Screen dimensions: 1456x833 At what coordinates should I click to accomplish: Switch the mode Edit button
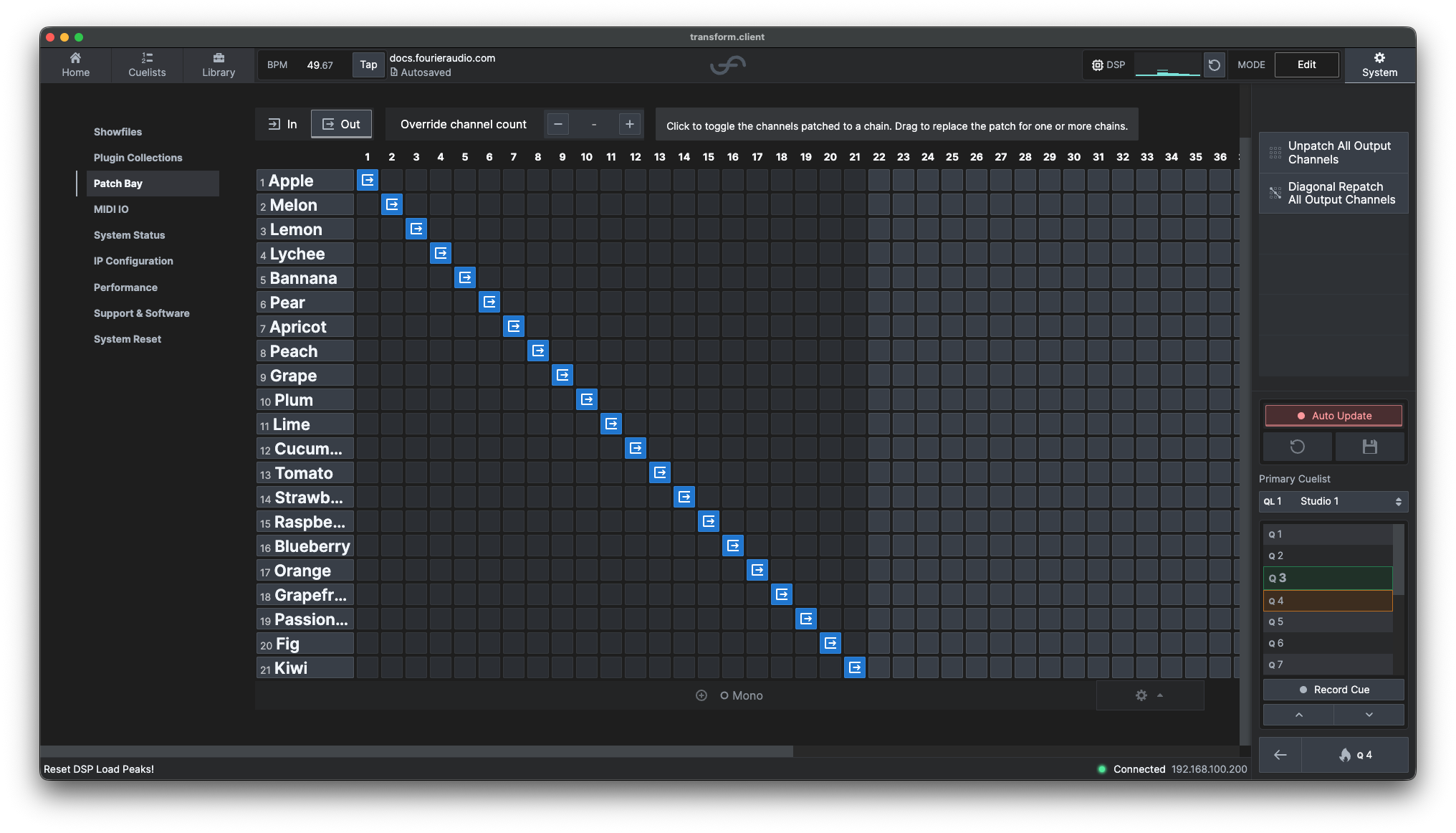1307,65
